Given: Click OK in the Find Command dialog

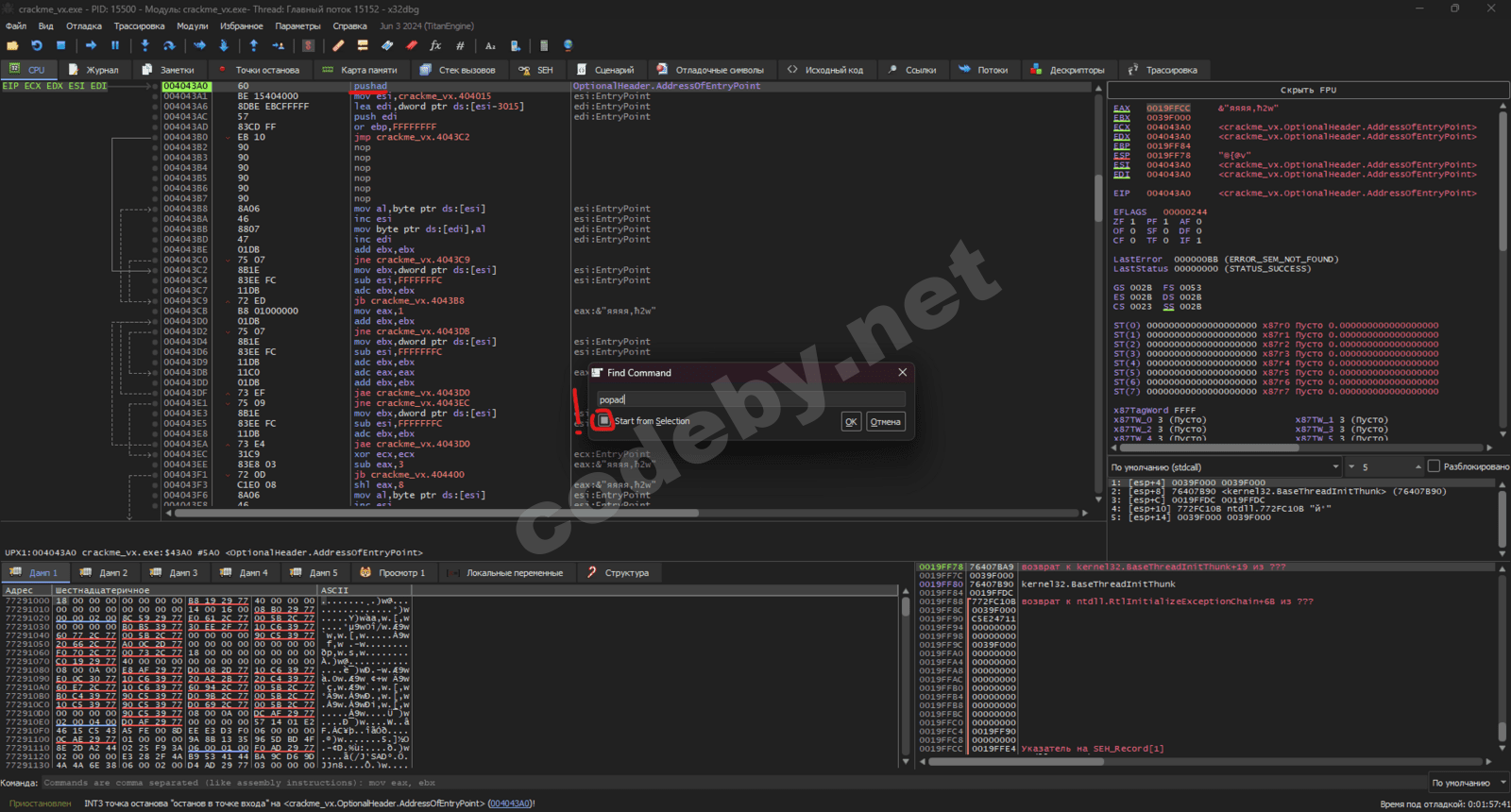Looking at the screenshot, I should click(x=851, y=422).
